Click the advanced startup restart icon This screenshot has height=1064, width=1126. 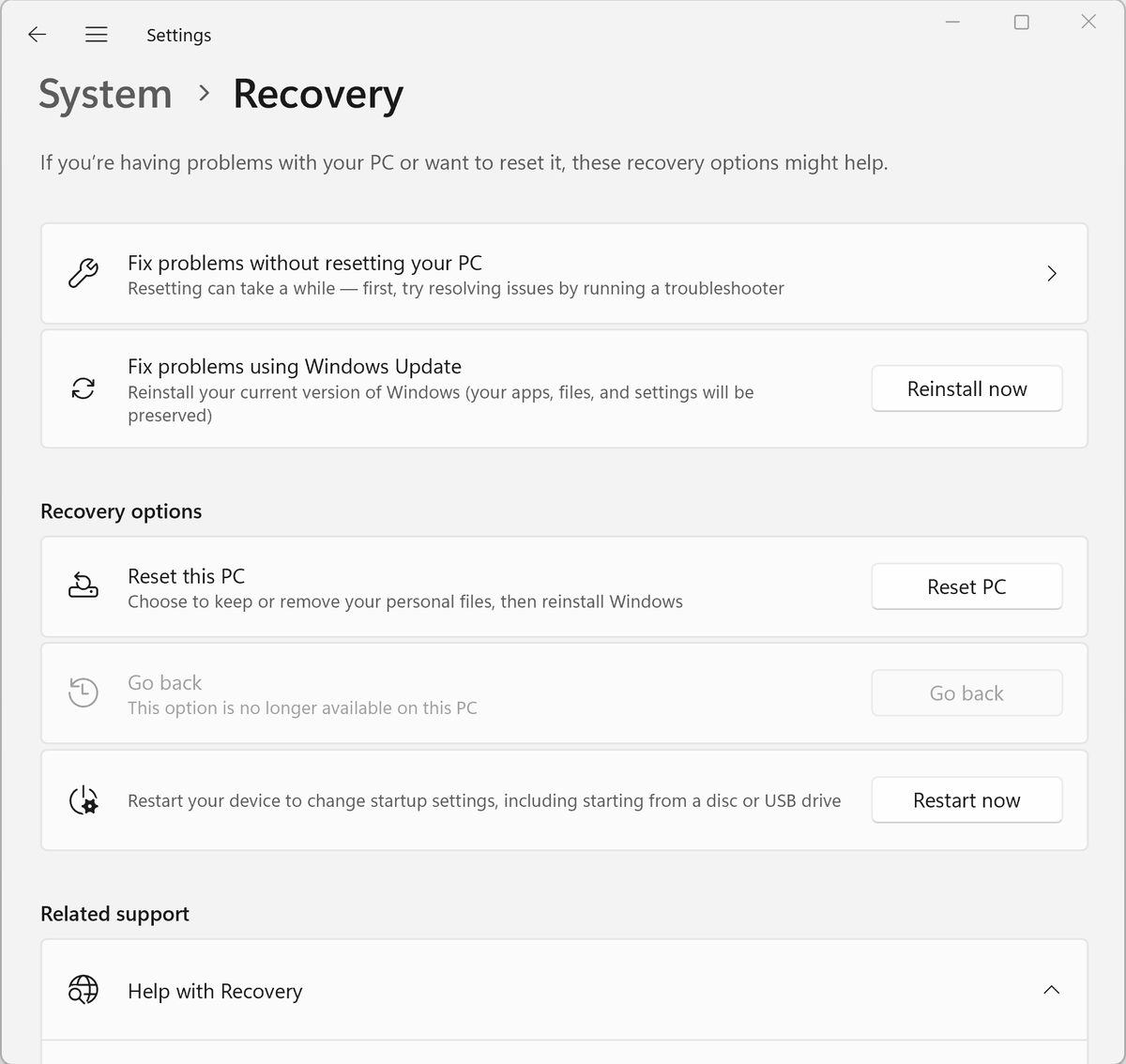(x=83, y=799)
